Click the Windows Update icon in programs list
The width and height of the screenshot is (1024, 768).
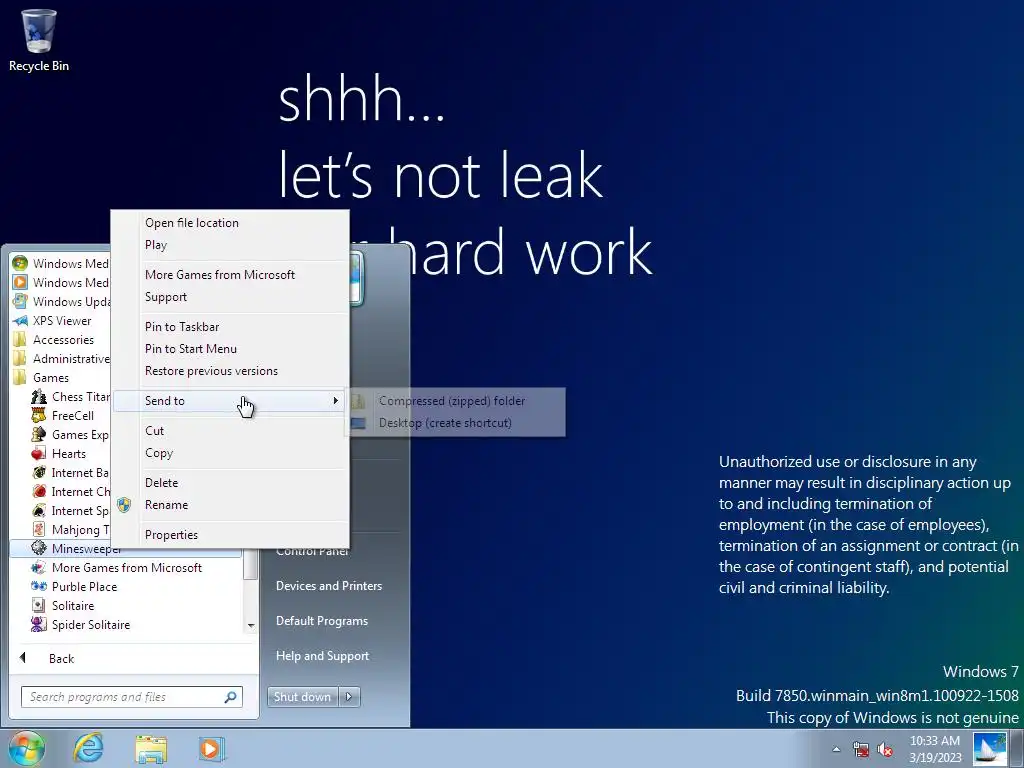(x=20, y=301)
